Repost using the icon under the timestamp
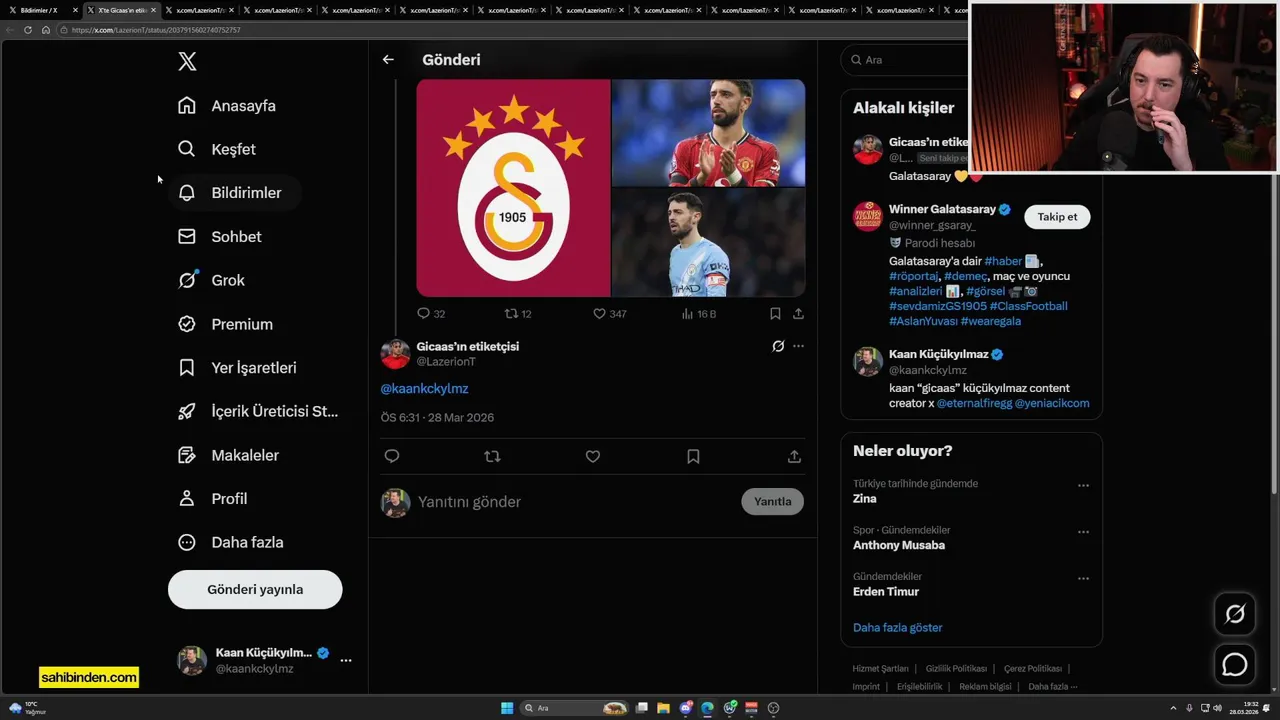This screenshot has width=1280, height=720. [x=492, y=456]
